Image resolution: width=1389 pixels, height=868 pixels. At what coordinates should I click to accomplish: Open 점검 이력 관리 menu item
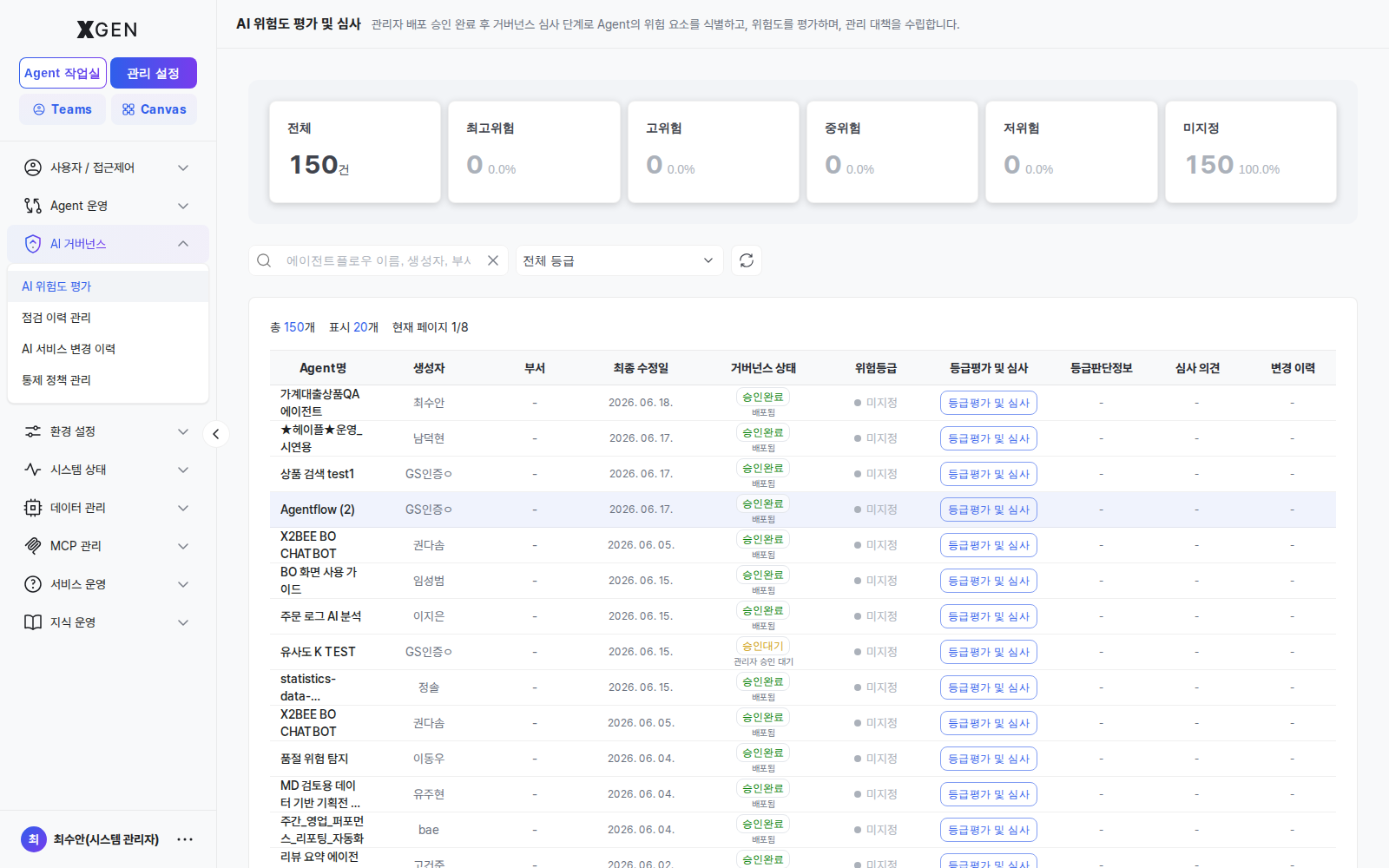coord(108,318)
